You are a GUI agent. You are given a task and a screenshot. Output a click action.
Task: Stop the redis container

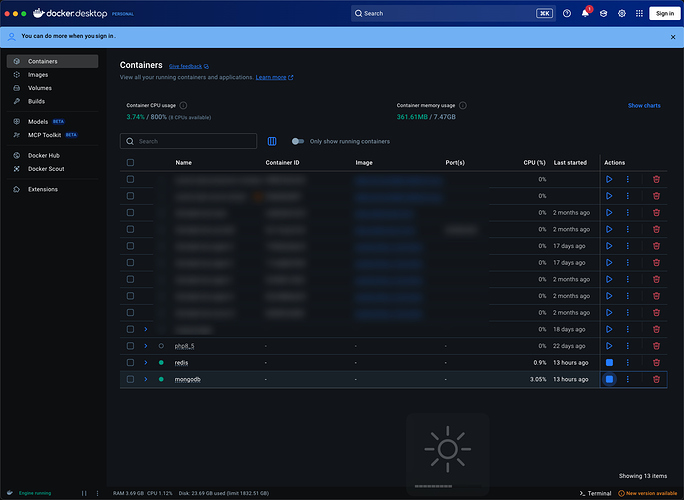pyautogui.click(x=609, y=363)
